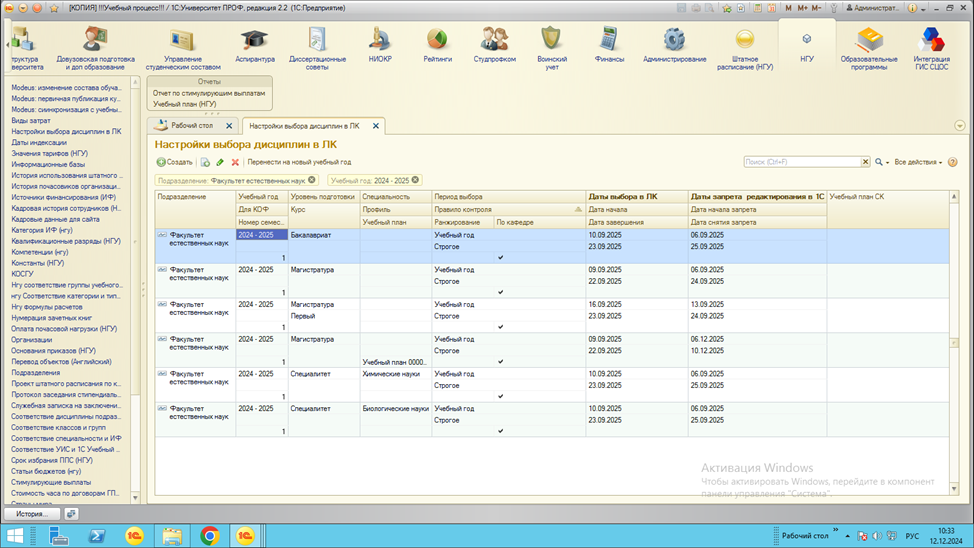
Task: Click the Создать button
Action: (x=175, y=162)
